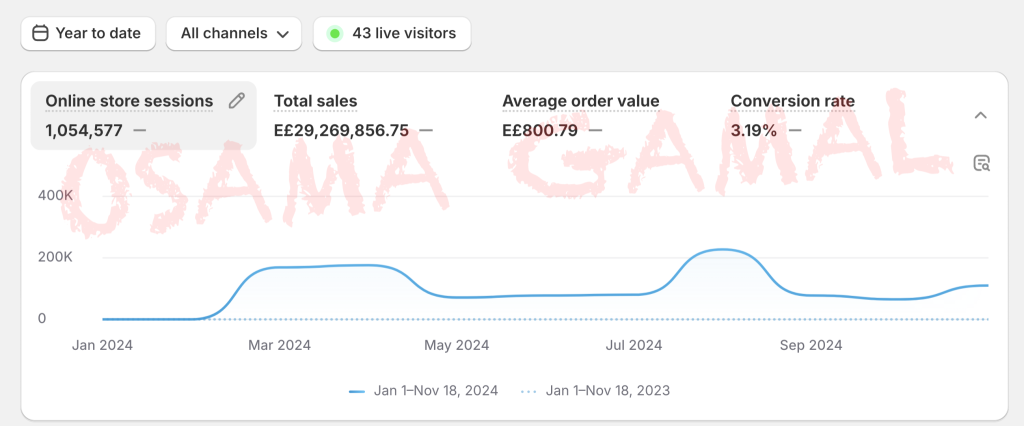The height and width of the screenshot is (426, 1024).
Task: Click the dash indicator beside E£800.79
Action: (596, 130)
